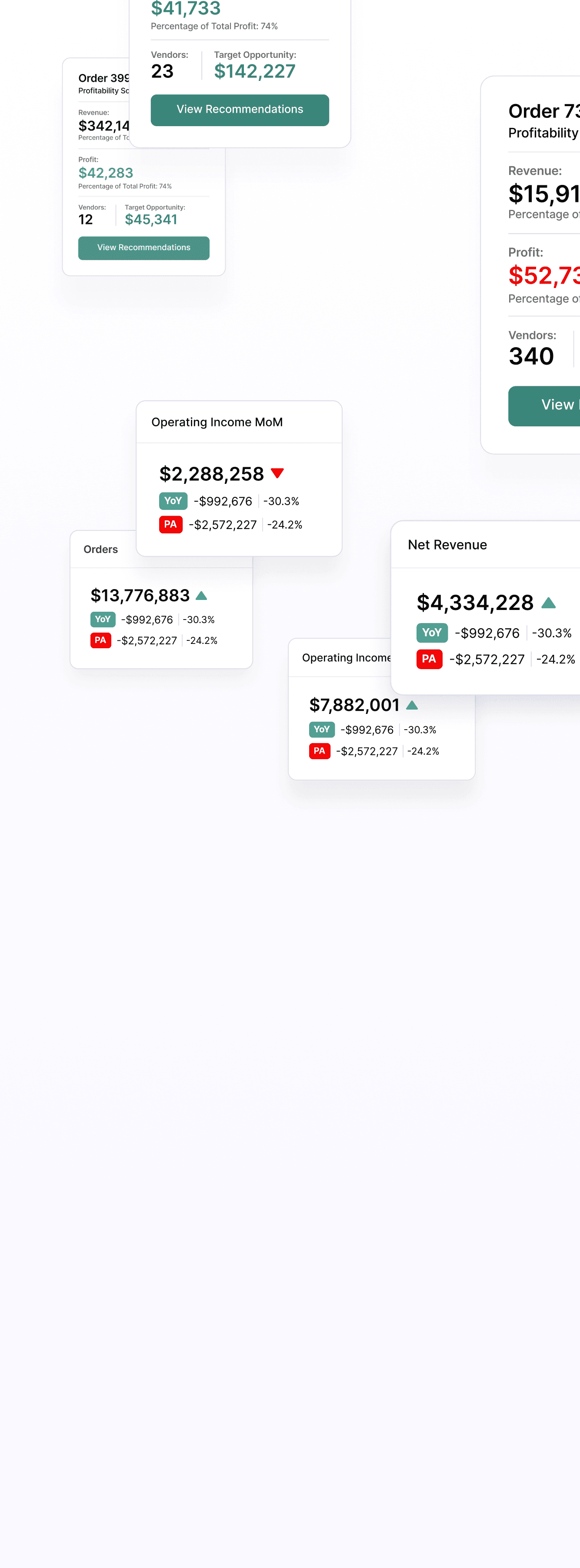580x1568 pixels.
Task: Click the partially visible View button on Order 73 card
Action: point(544,405)
